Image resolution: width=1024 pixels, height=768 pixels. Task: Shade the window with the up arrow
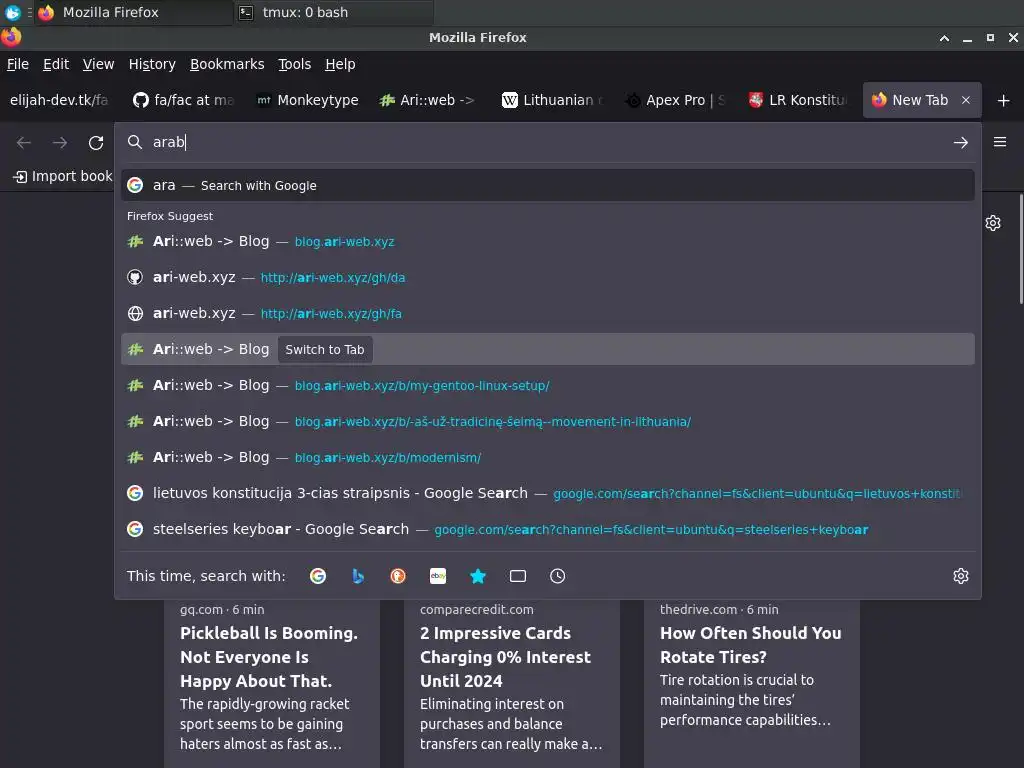[944, 38]
